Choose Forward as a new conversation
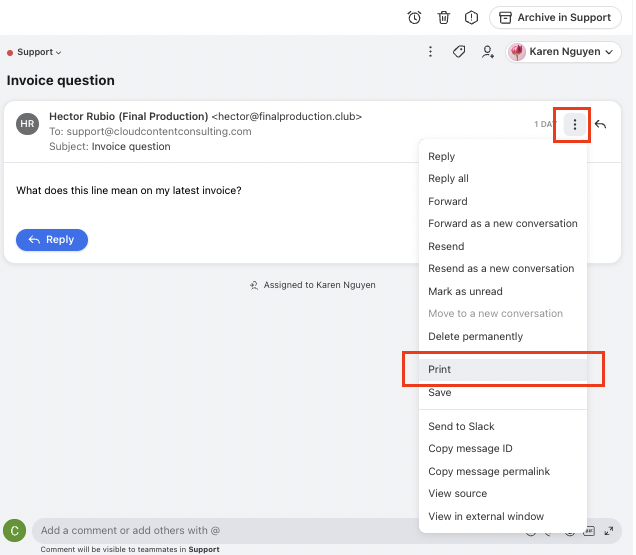Viewport: 636px width, 555px height. point(503,224)
